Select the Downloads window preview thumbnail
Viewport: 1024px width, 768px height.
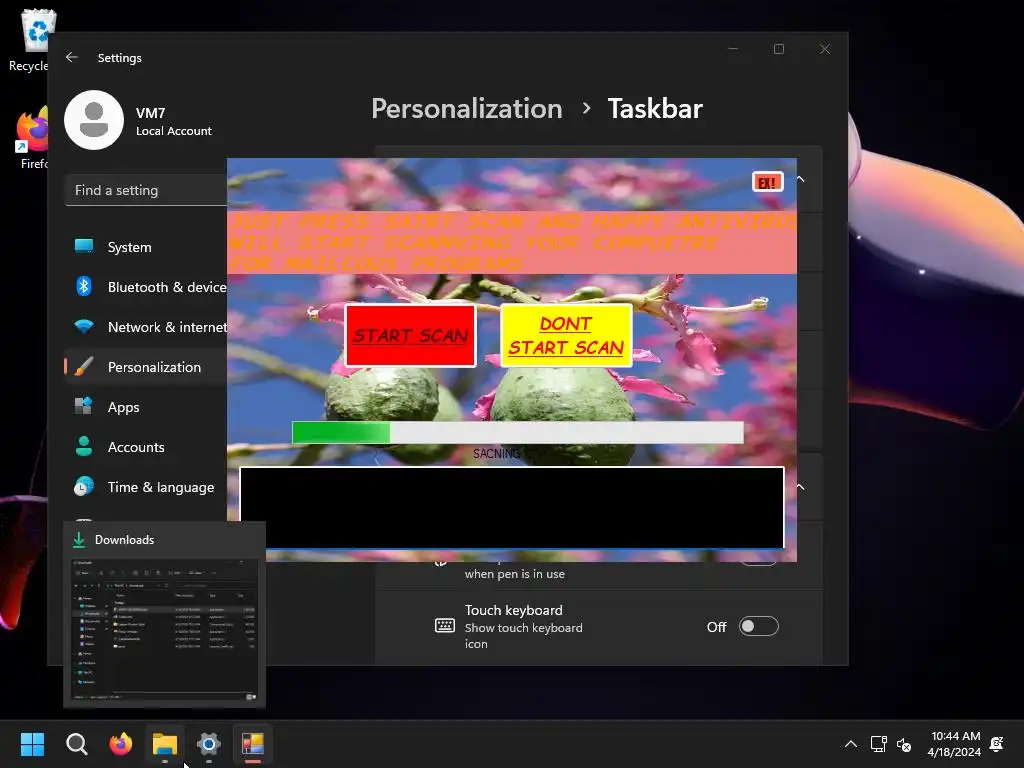(165, 630)
